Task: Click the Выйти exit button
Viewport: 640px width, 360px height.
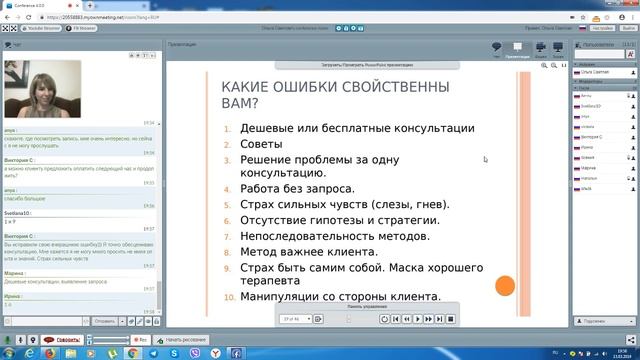Action: [x=629, y=28]
